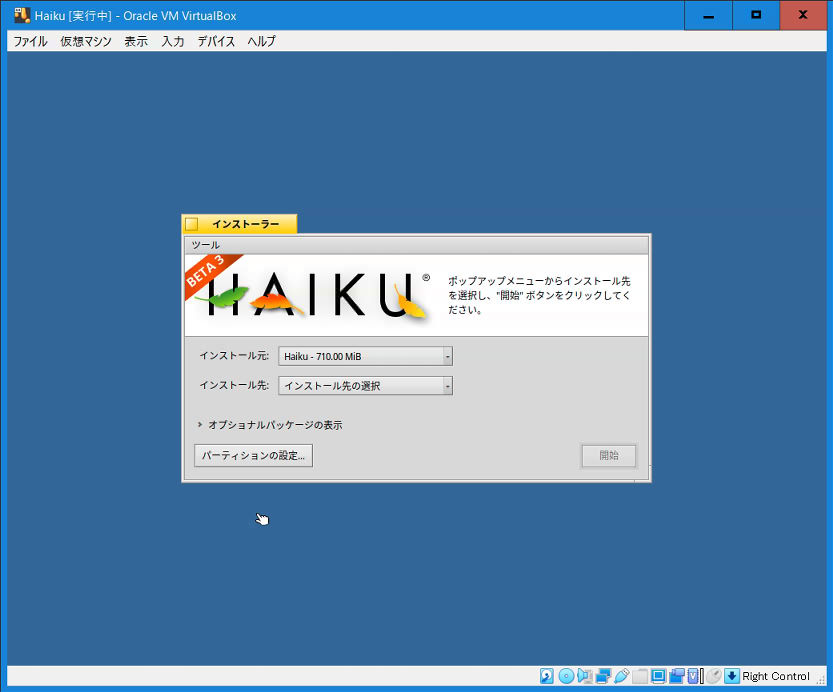Open the デバイス menu

pyautogui.click(x=216, y=41)
